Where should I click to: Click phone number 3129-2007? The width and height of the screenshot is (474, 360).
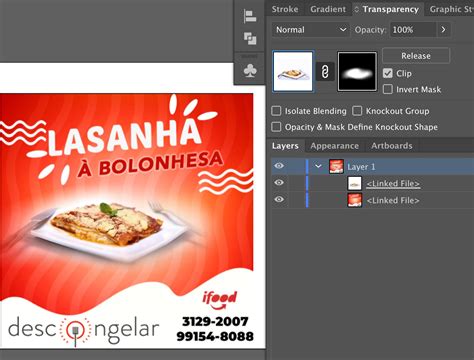pos(215,322)
